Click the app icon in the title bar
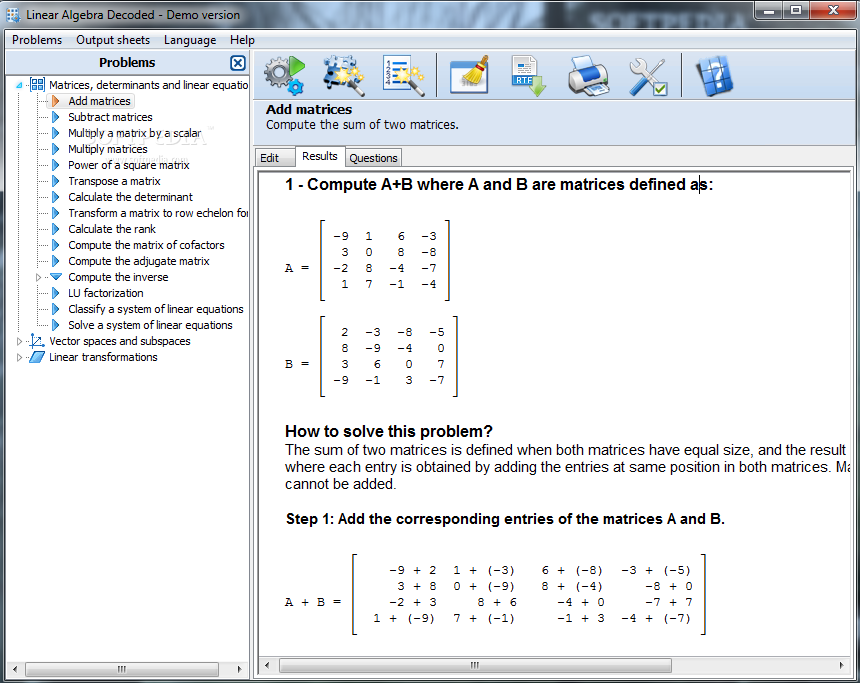Image resolution: width=860 pixels, height=683 pixels. pos(13,15)
